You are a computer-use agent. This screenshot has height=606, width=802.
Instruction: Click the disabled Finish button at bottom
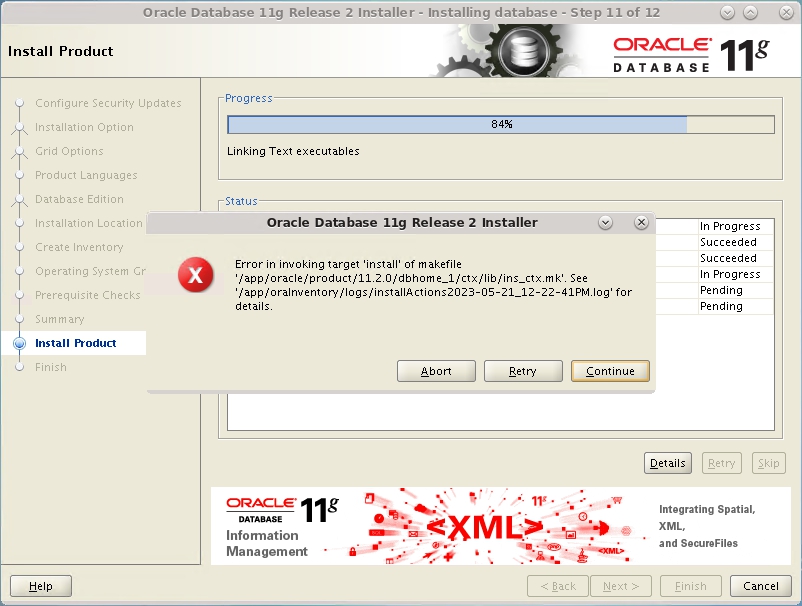coord(690,586)
